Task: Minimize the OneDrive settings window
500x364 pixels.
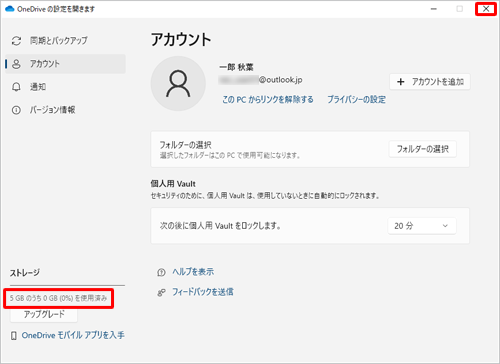Action: (434, 9)
